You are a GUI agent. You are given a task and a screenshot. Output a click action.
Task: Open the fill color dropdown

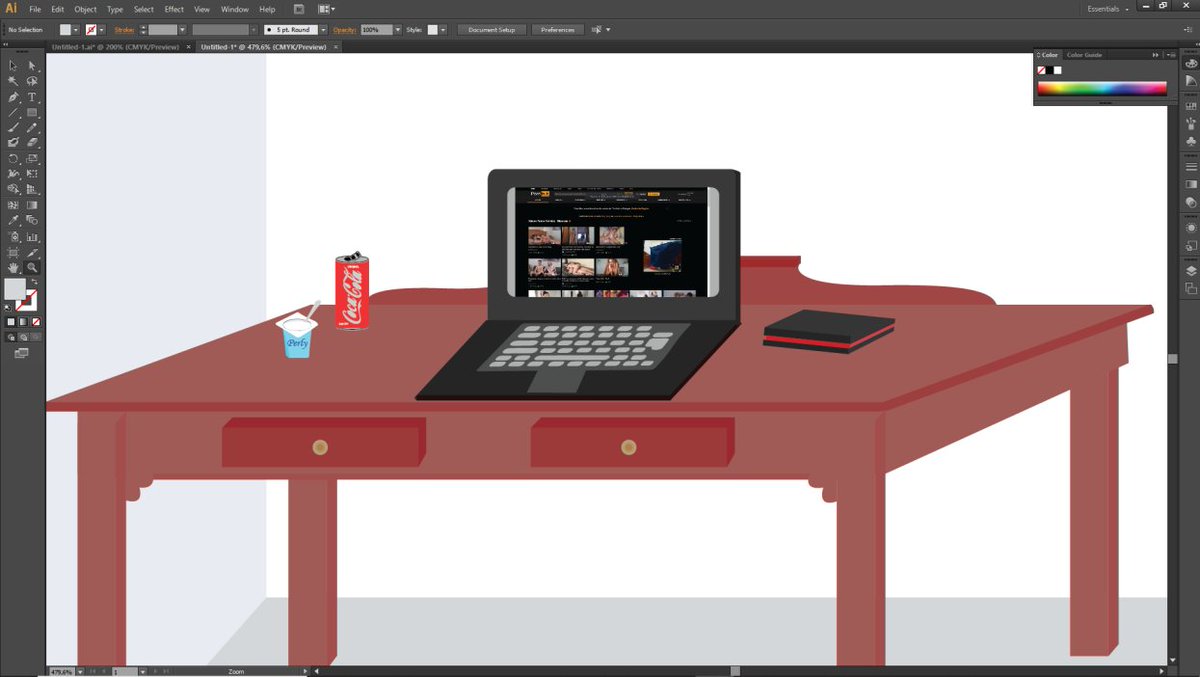click(76, 30)
